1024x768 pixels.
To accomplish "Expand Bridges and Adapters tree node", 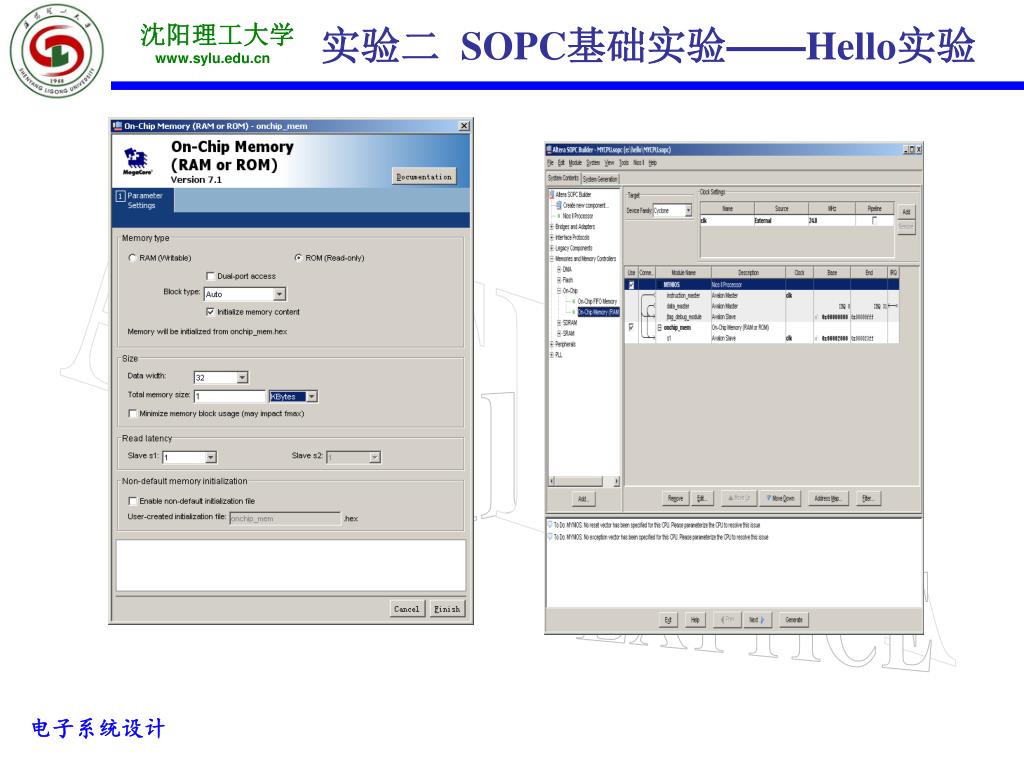I will pos(552,227).
